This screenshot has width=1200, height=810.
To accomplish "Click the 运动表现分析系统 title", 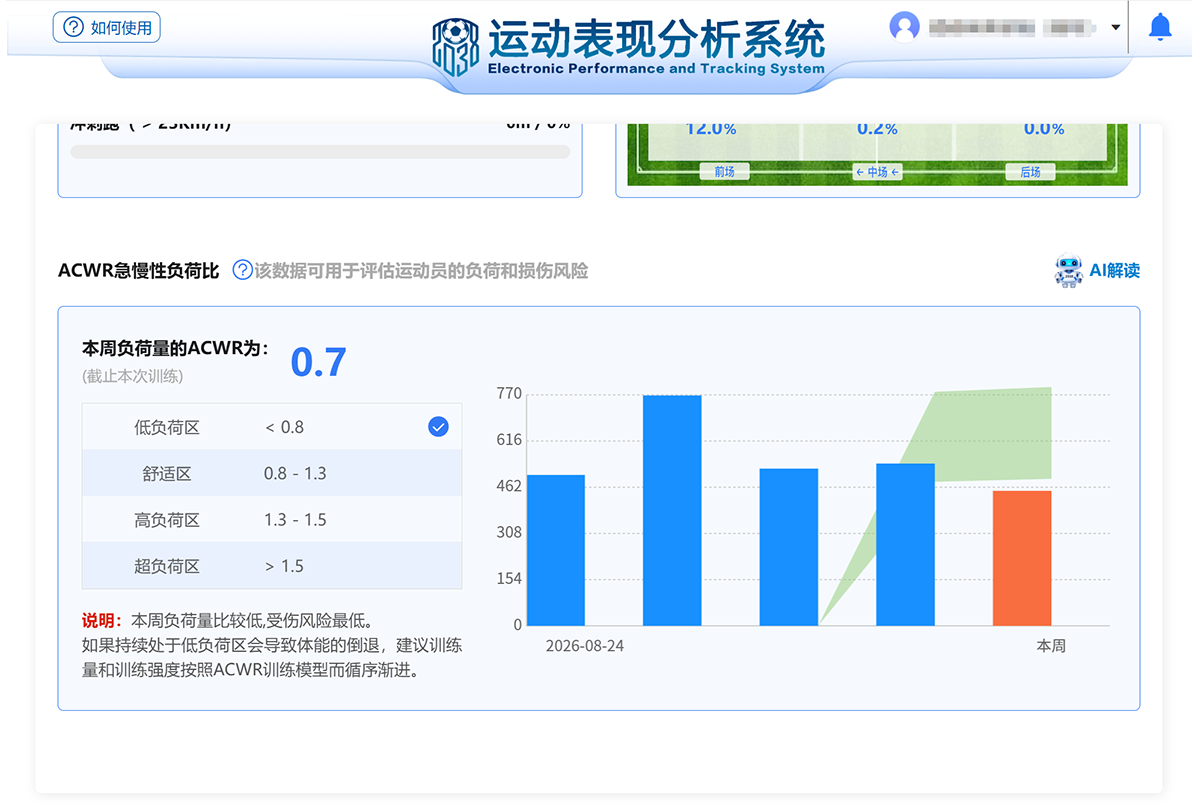I will pos(656,38).
